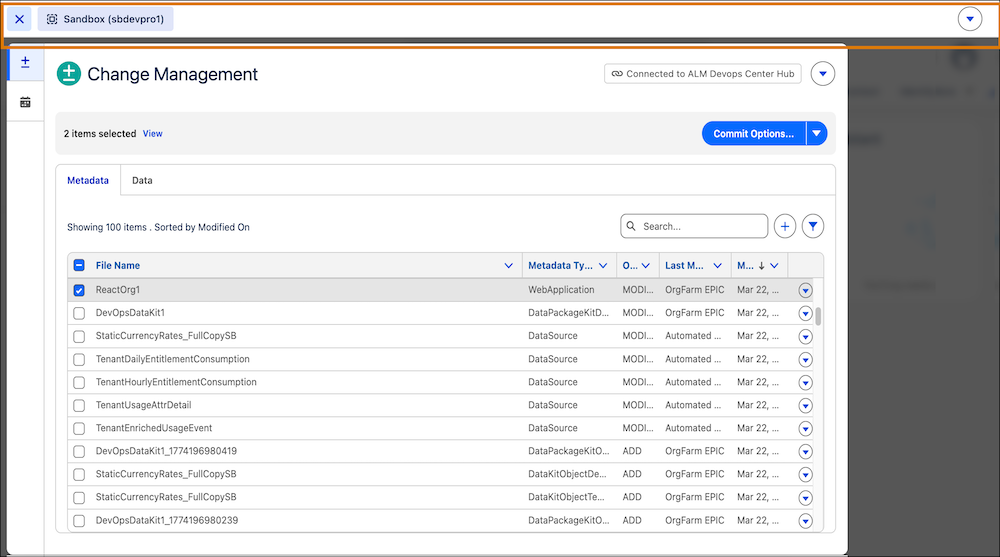
Task: Open Operation column chevron menu
Action: [646, 265]
